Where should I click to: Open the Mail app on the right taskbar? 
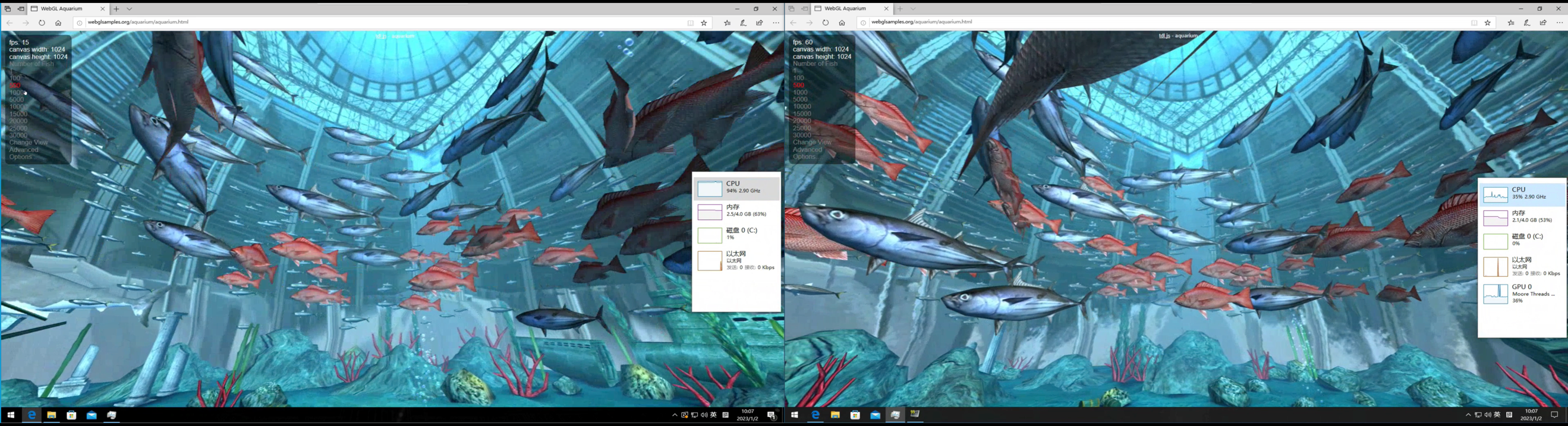(875, 415)
